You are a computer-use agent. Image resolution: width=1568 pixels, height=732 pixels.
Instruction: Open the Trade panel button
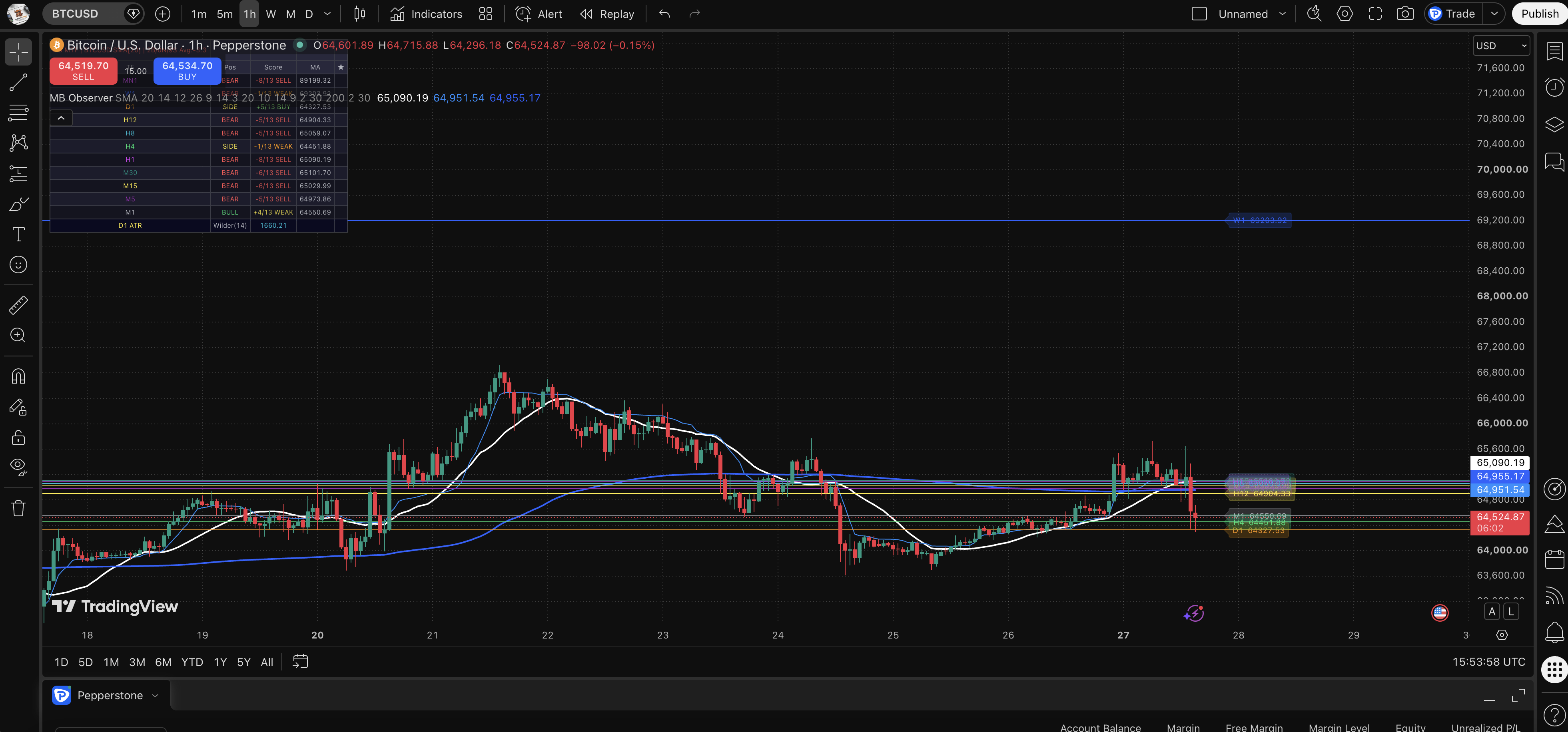pyautogui.click(x=1453, y=14)
